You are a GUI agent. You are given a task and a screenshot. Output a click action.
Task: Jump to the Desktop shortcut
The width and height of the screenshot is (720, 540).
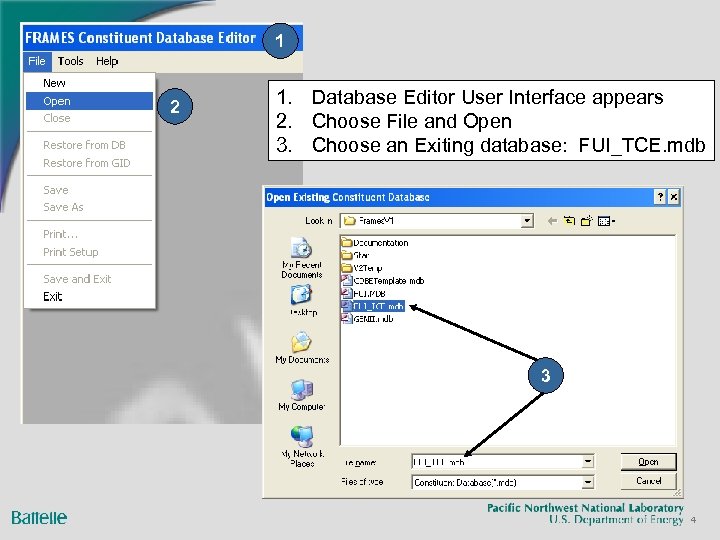(x=303, y=300)
